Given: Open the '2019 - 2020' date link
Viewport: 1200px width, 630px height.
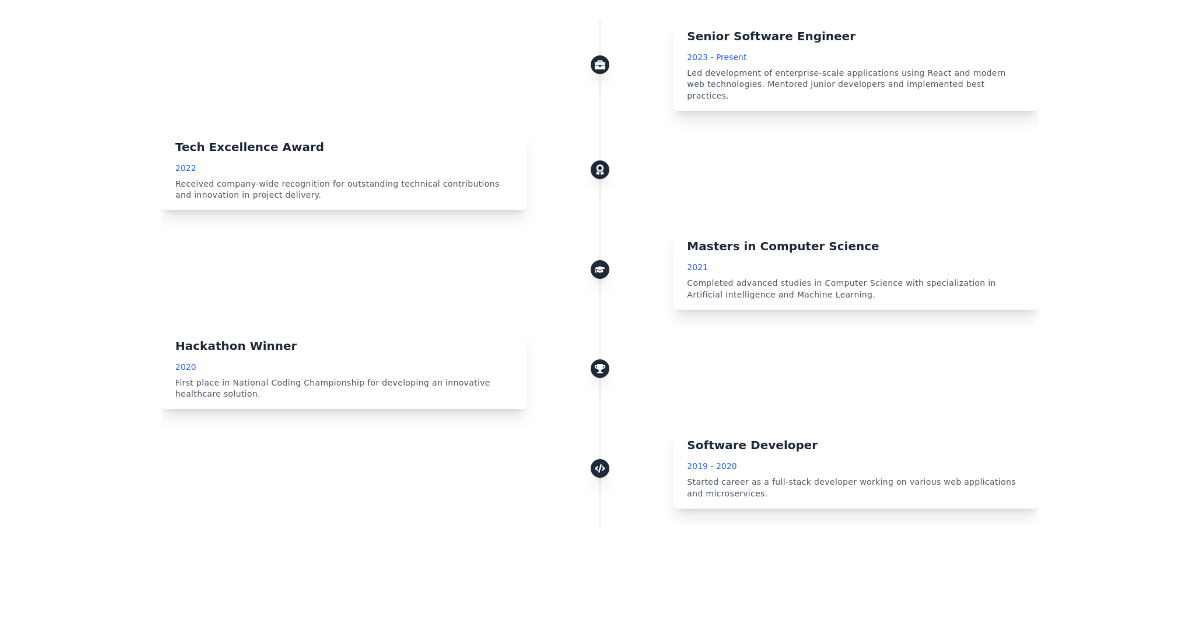Looking at the screenshot, I should pyautogui.click(x=711, y=466).
